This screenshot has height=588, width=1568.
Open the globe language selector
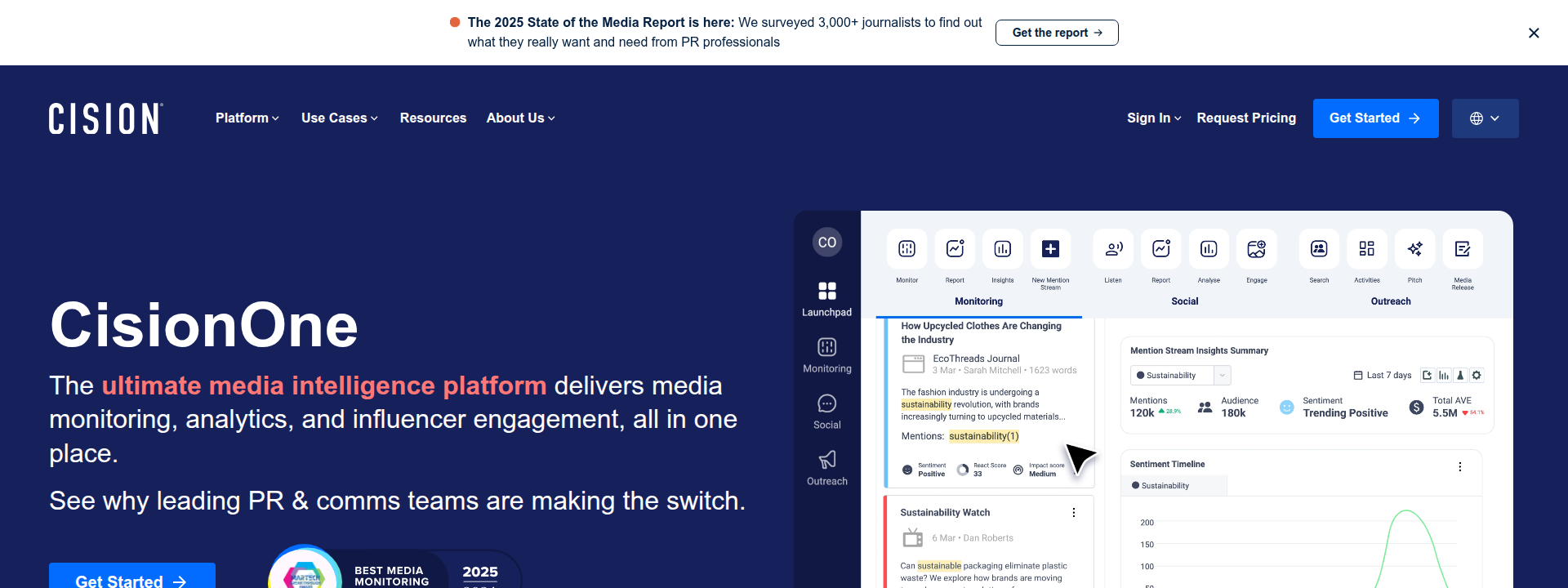pyautogui.click(x=1486, y=118)
